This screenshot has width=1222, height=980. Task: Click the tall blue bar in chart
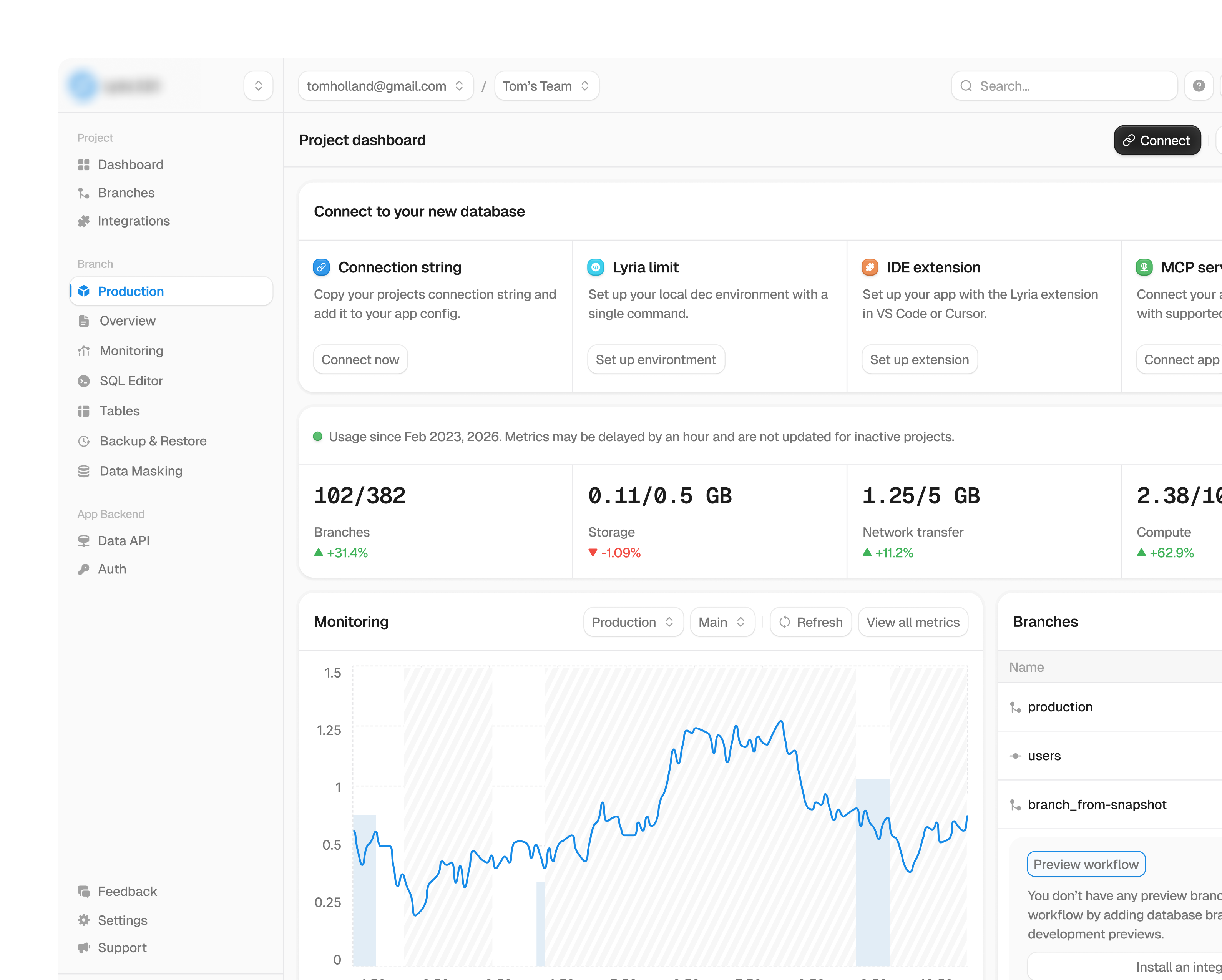872,872
